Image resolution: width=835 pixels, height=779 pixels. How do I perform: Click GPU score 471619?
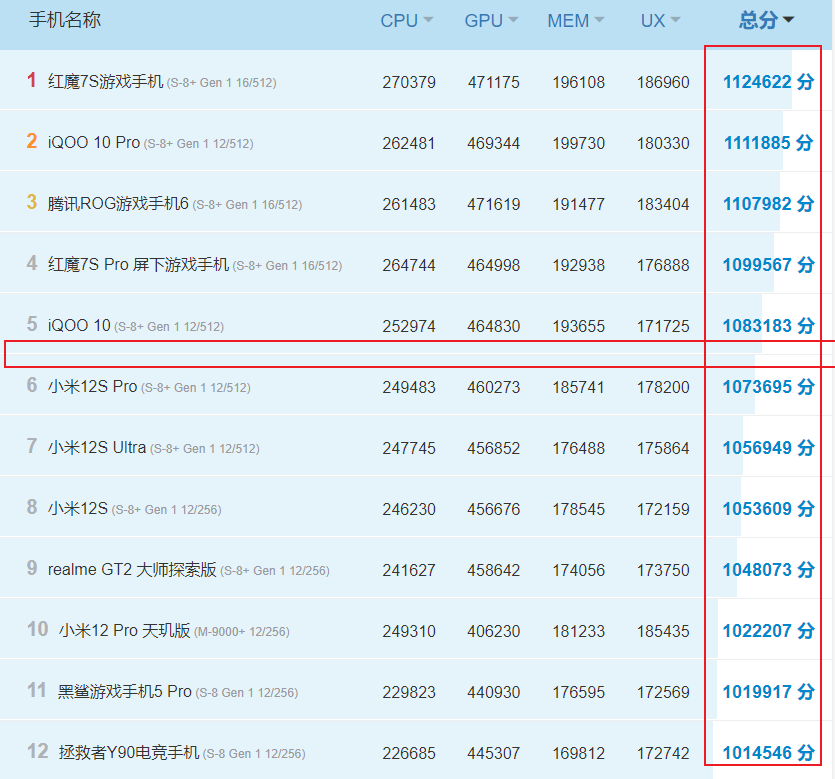pyautogui.click(x=494, y=204)
